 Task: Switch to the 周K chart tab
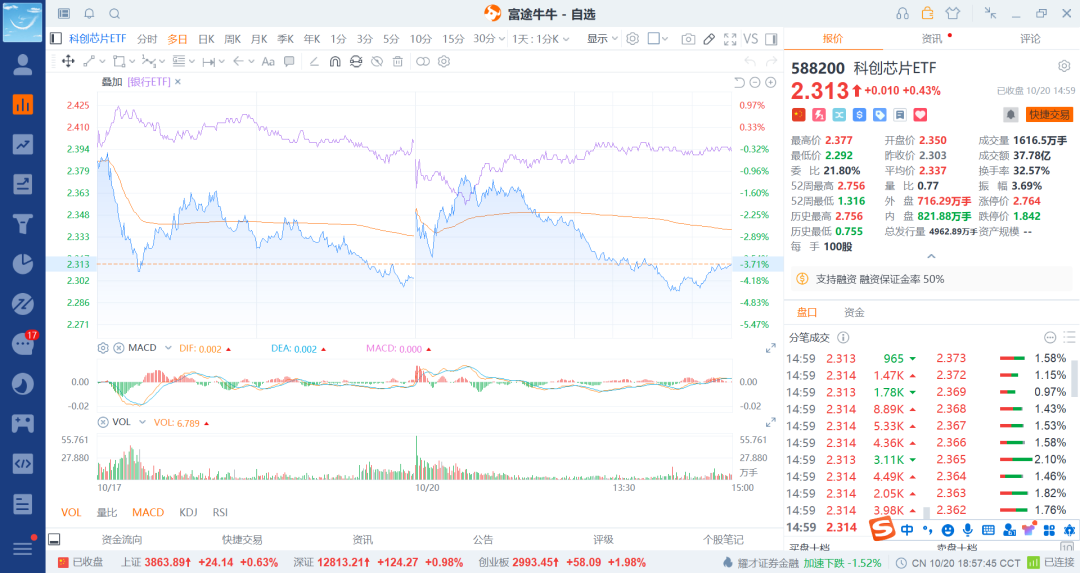(233, 39)
